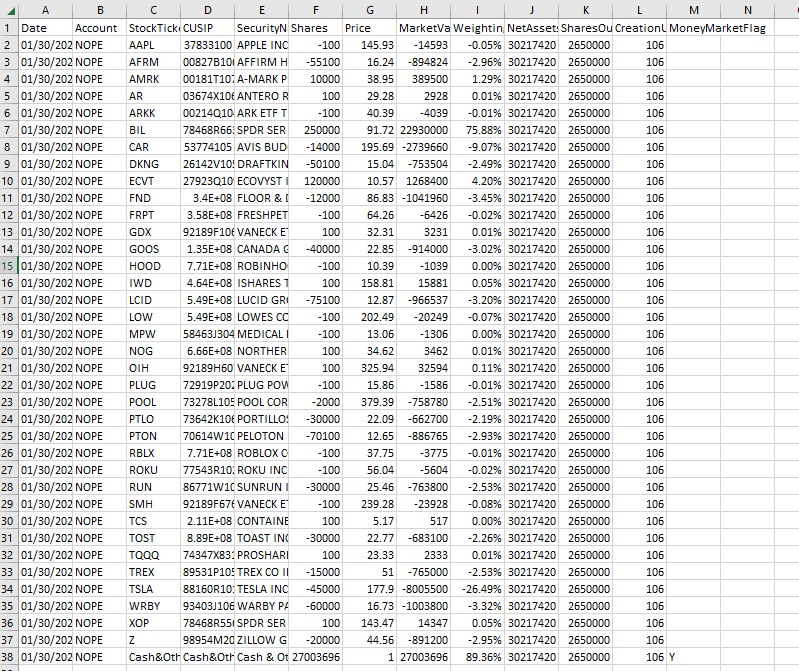Select column M header
799x671 pixels.
(694, 10)
